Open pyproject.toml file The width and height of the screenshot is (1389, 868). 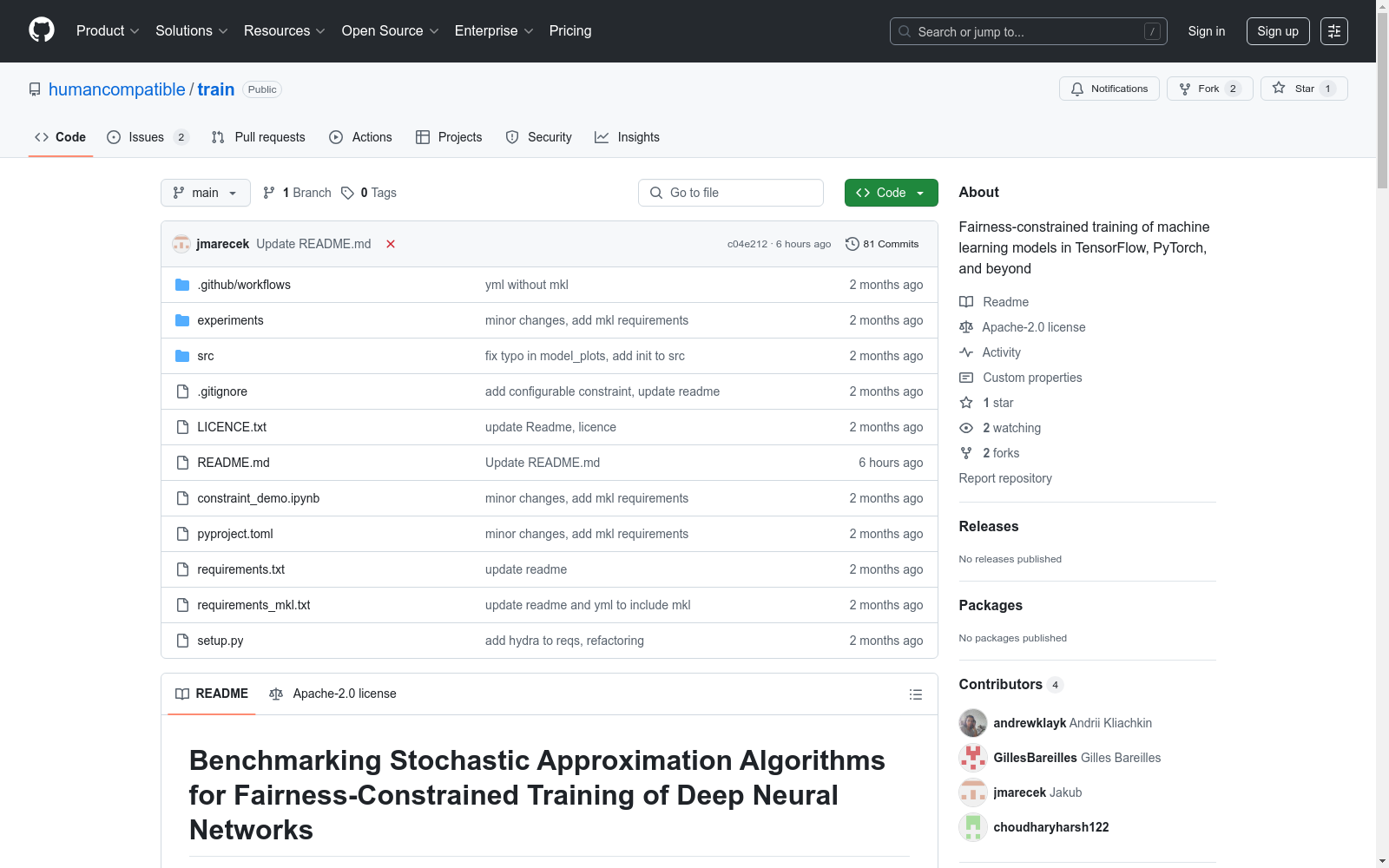[x=235, y=534]
